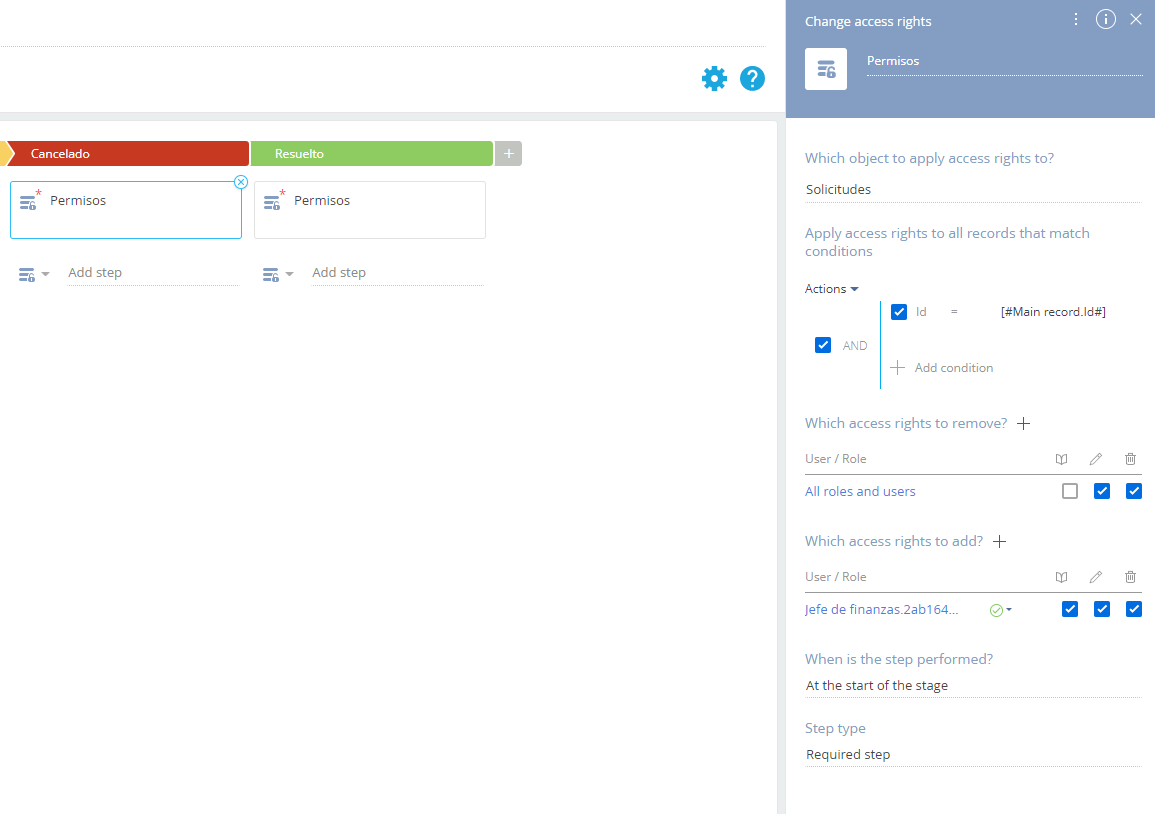Edit the [#Main record.Id#] value
Viewport: 1155px width, 814px height.
click(1053, 312)
